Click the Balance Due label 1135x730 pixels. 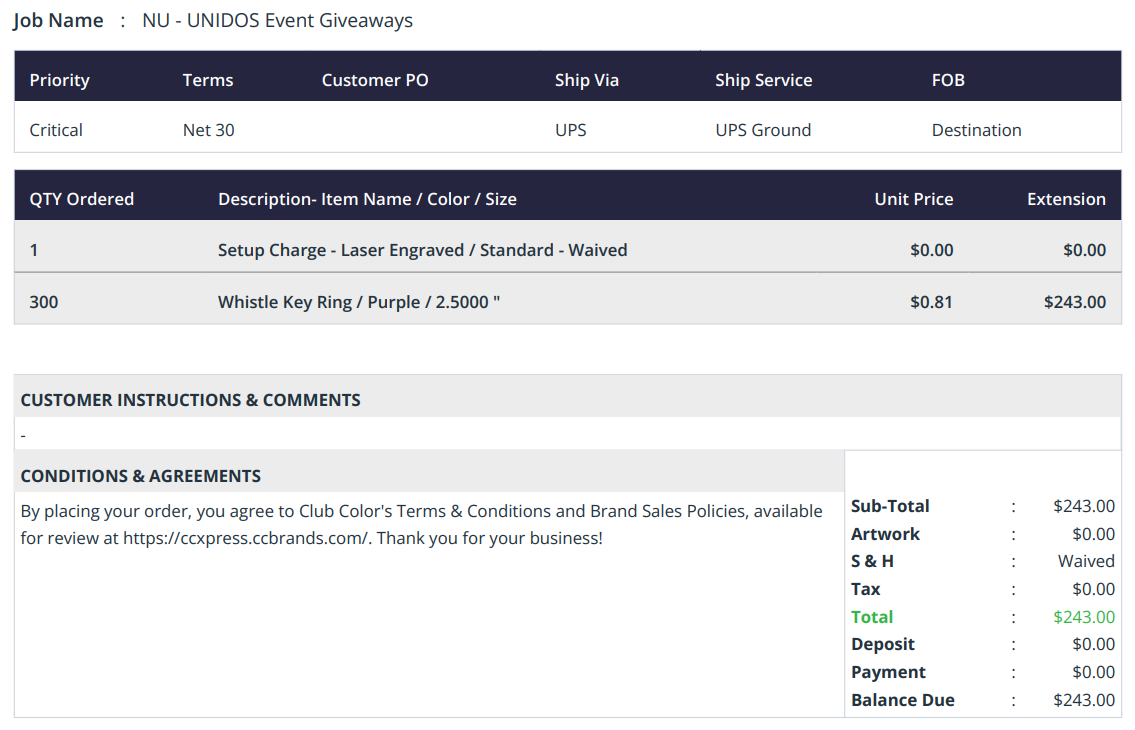[x=903, y=700]
